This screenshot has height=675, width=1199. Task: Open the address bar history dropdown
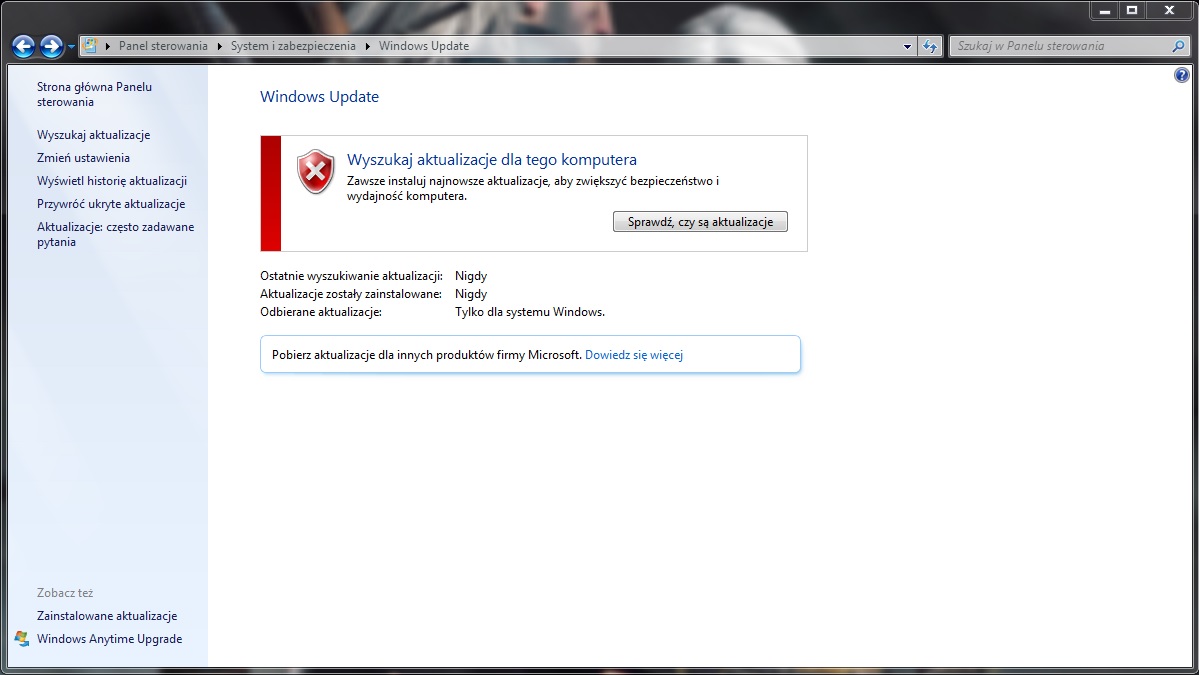(x=907, y=47)
